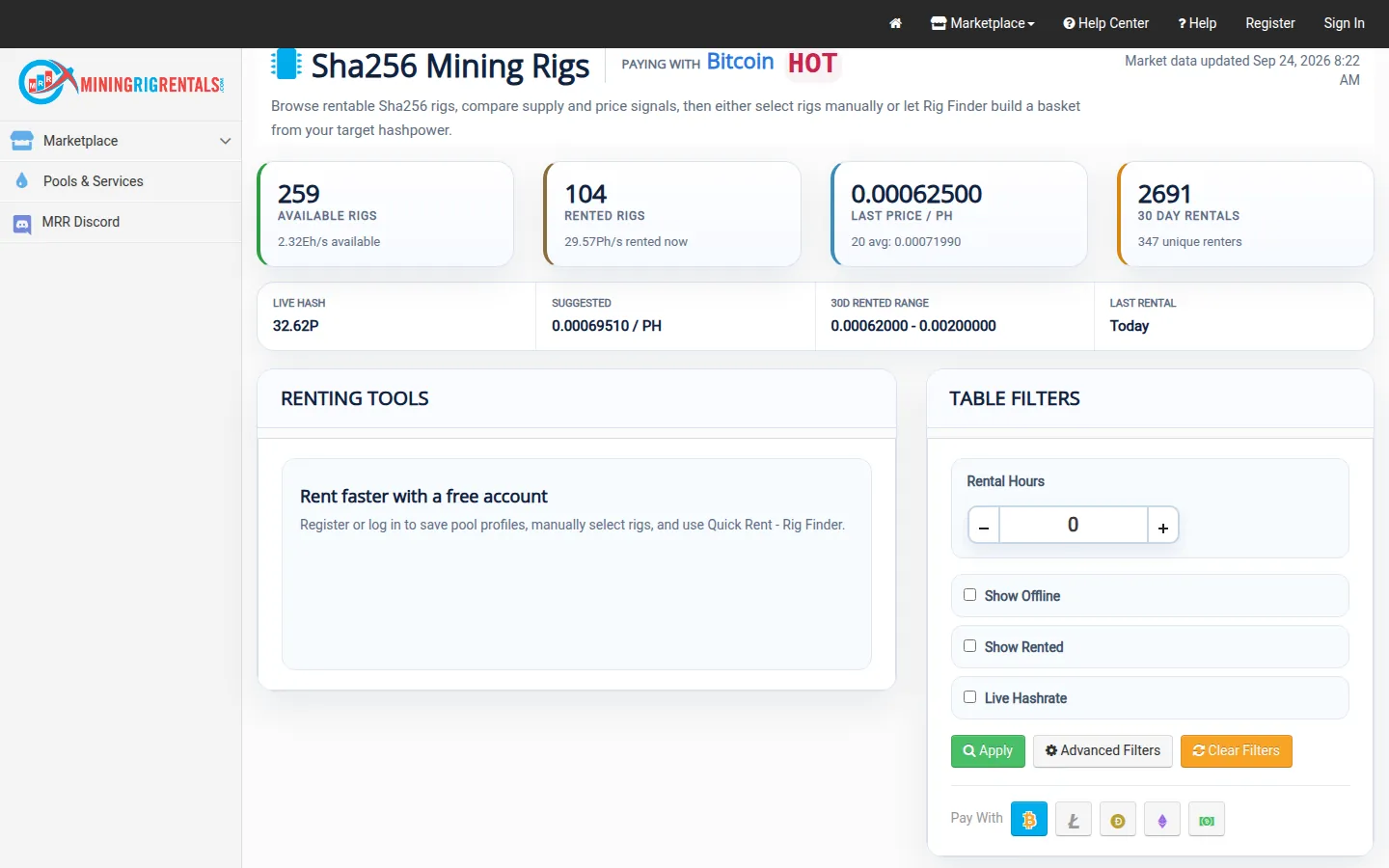Click the orange Clear Filters button
This screenshot has width=1389, height=868.
1236,751
